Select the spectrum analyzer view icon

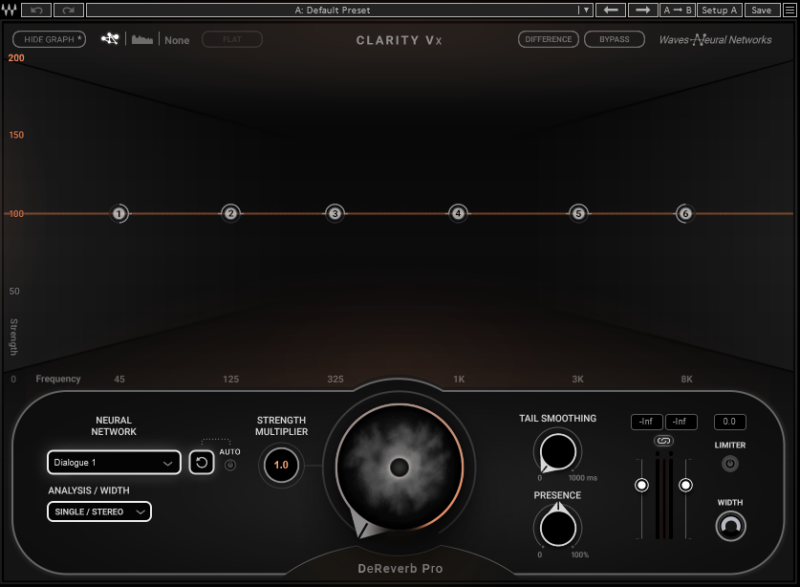click(x=142, y=40)
